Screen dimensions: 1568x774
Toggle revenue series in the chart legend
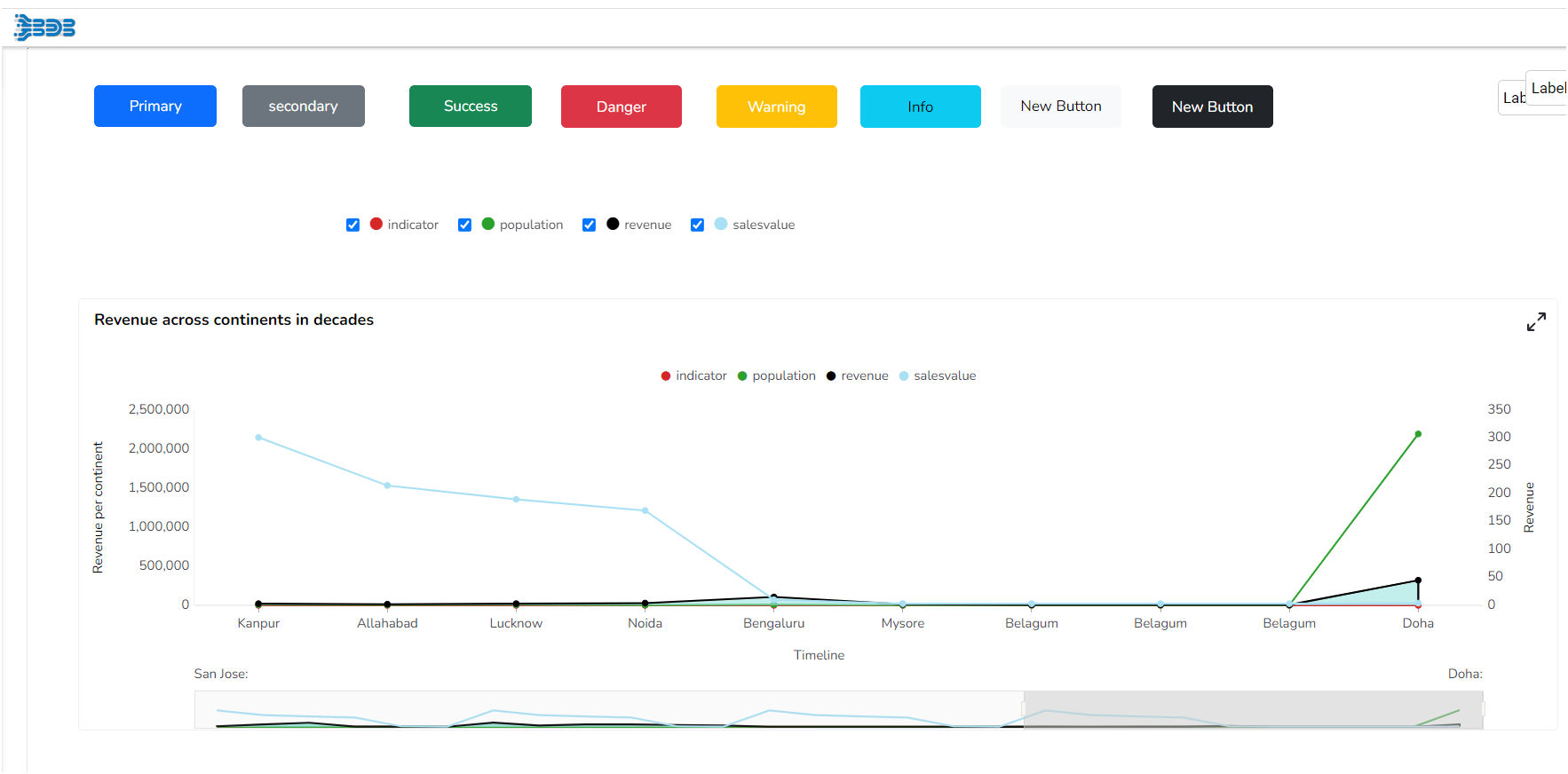click(x=857, y=376)
